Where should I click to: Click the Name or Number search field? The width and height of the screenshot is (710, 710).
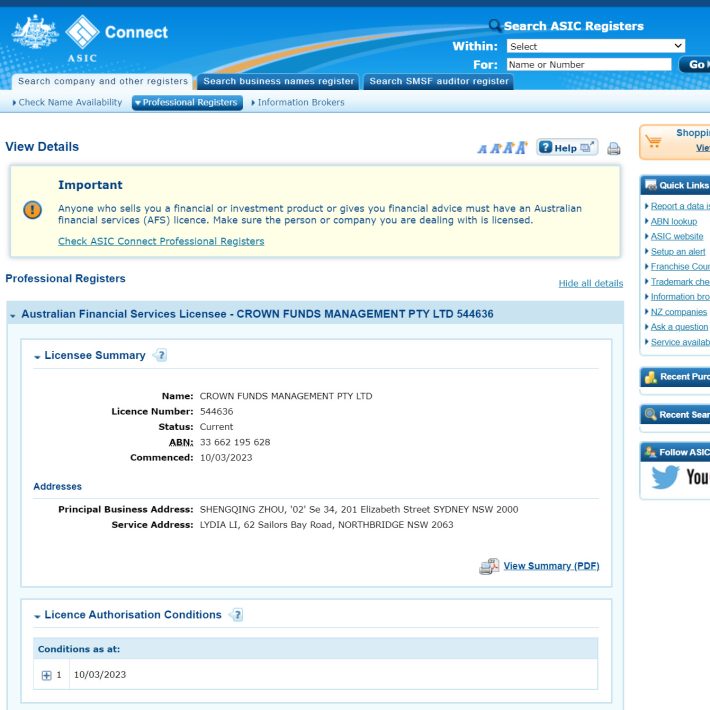click(588, 65)
